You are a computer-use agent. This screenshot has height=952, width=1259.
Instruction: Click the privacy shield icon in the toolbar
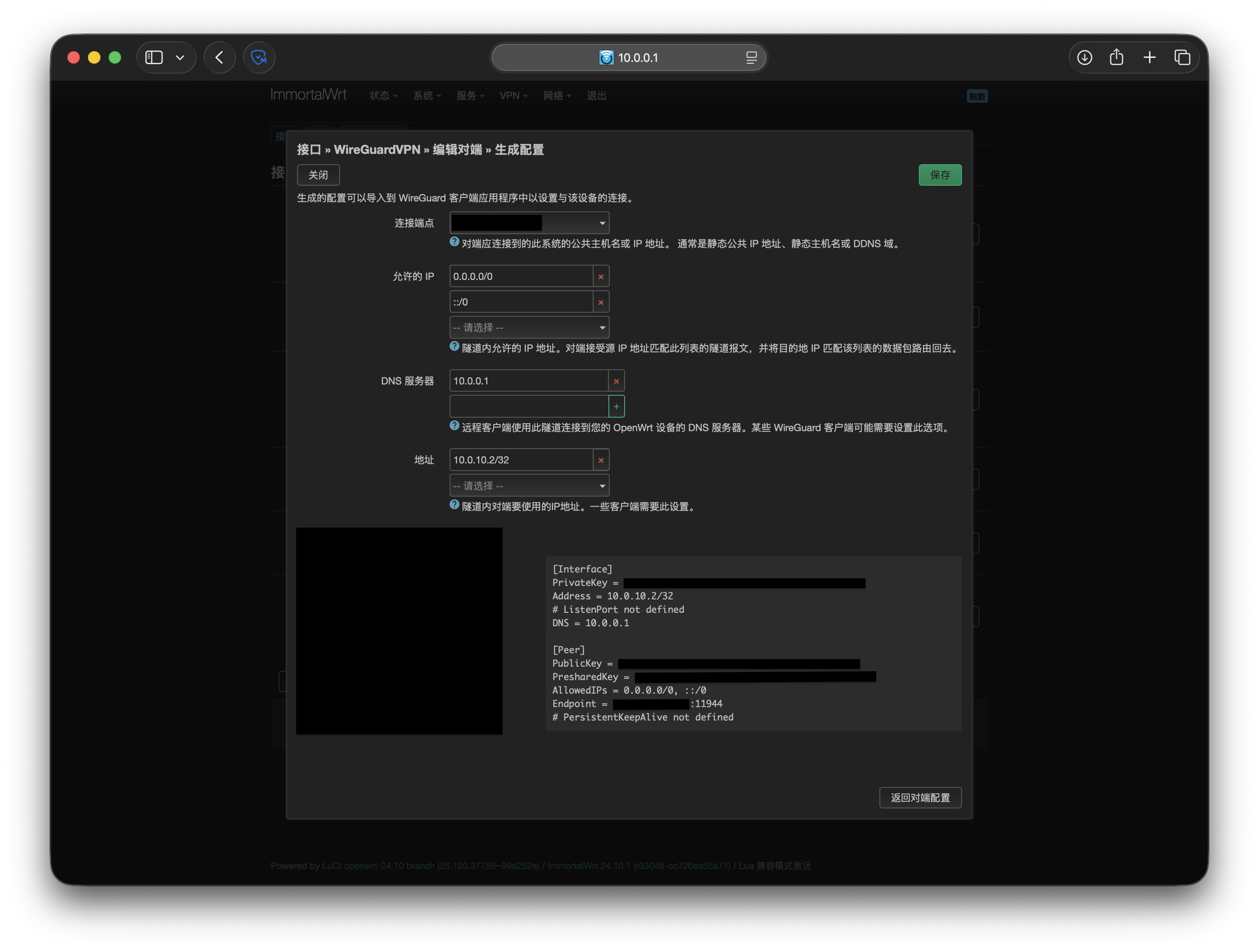coord(259,57)
